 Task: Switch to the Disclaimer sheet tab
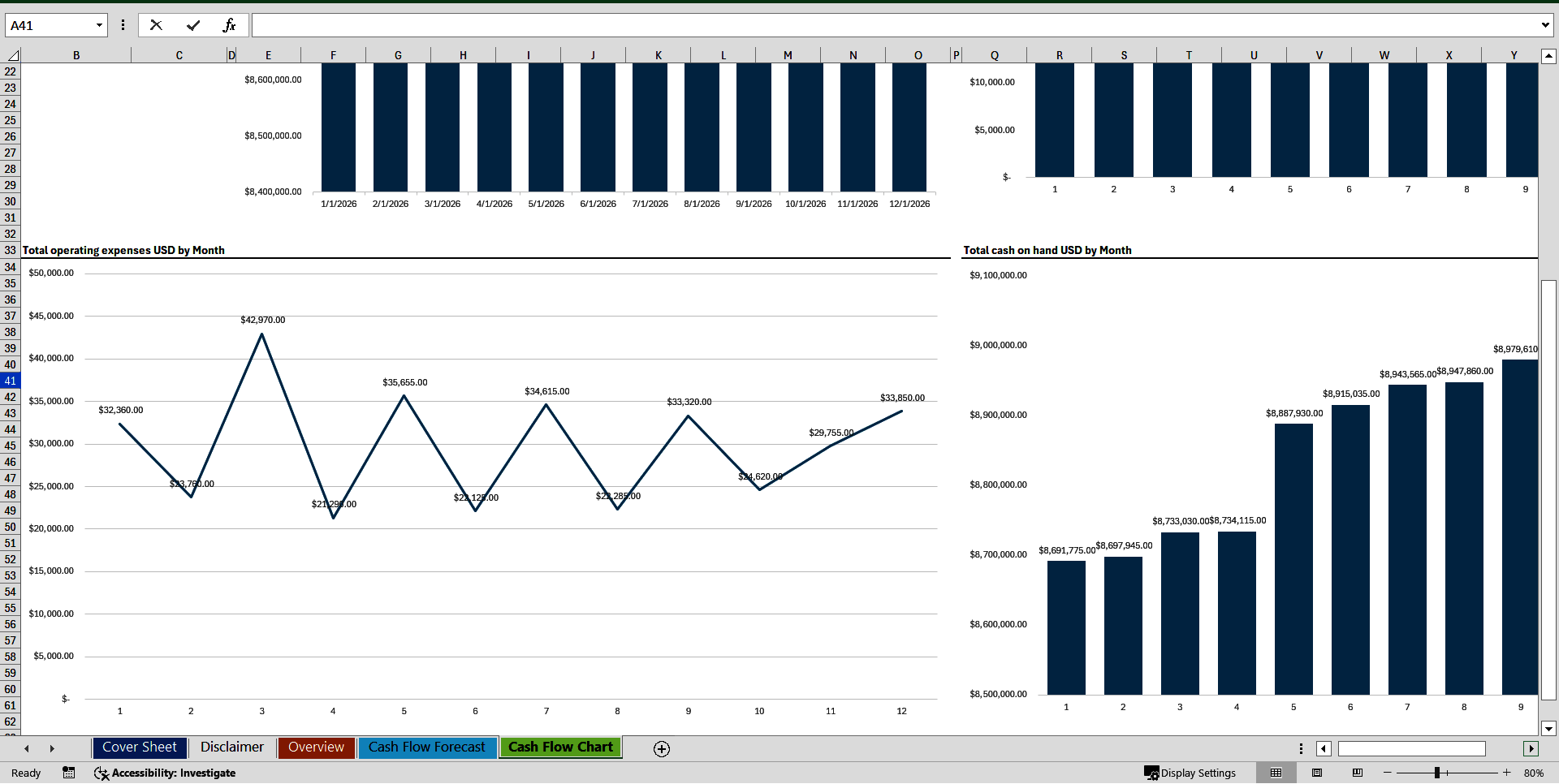pos(231,747)
